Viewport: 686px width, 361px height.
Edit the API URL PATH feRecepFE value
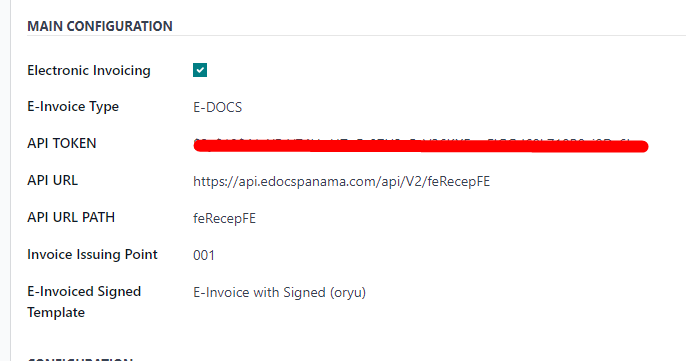pos(224,218)
